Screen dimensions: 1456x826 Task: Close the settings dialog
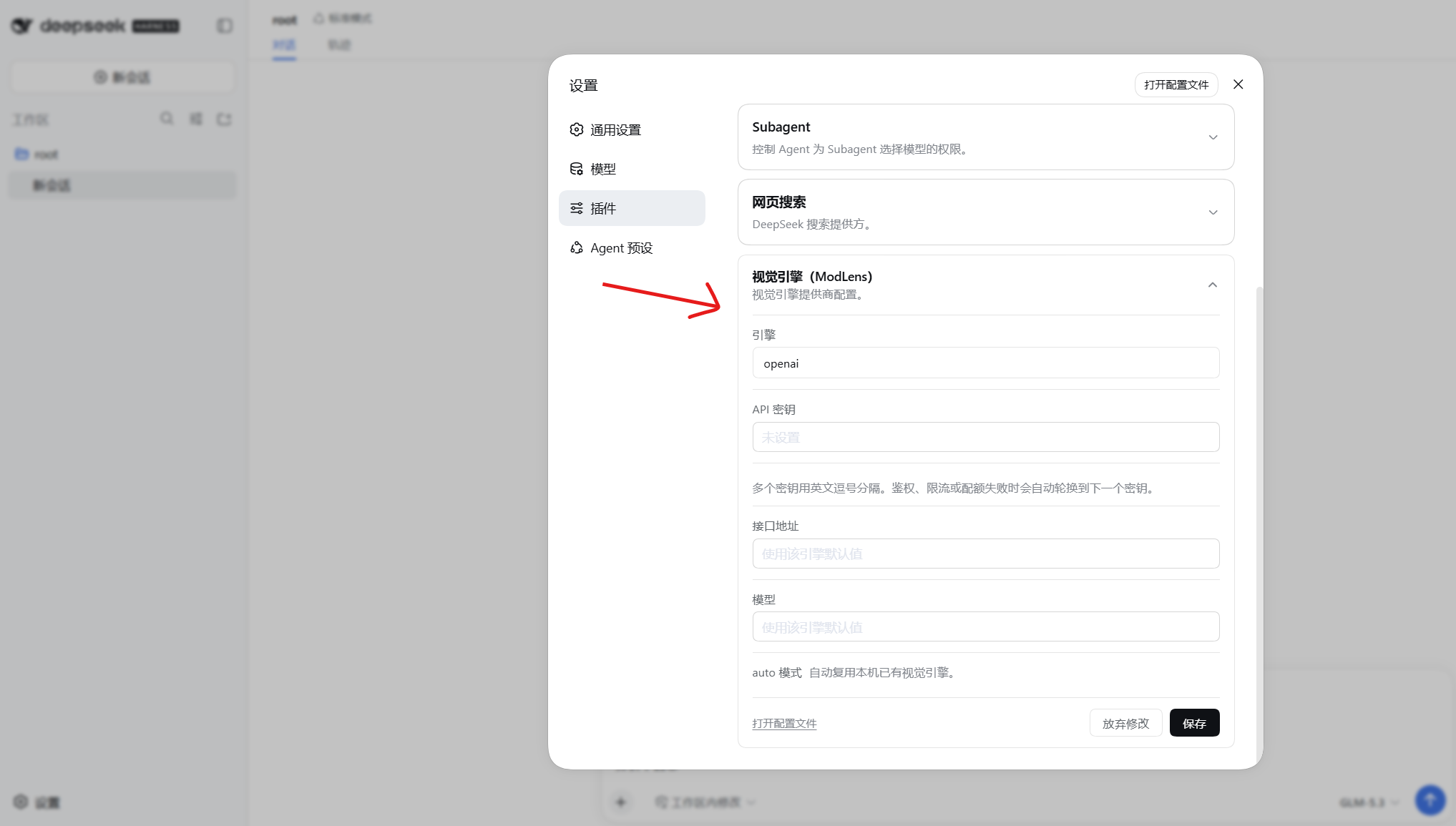pos(1238,84)
